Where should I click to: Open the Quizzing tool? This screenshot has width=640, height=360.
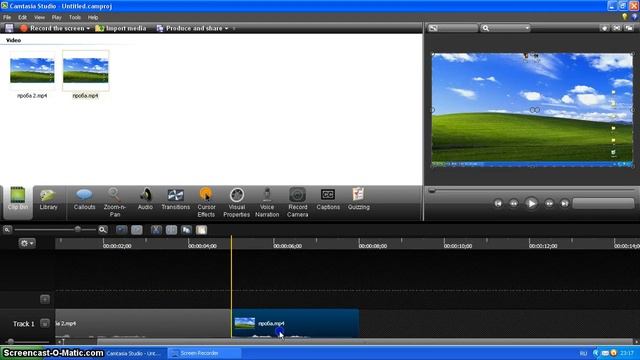(x=358, y=199)
